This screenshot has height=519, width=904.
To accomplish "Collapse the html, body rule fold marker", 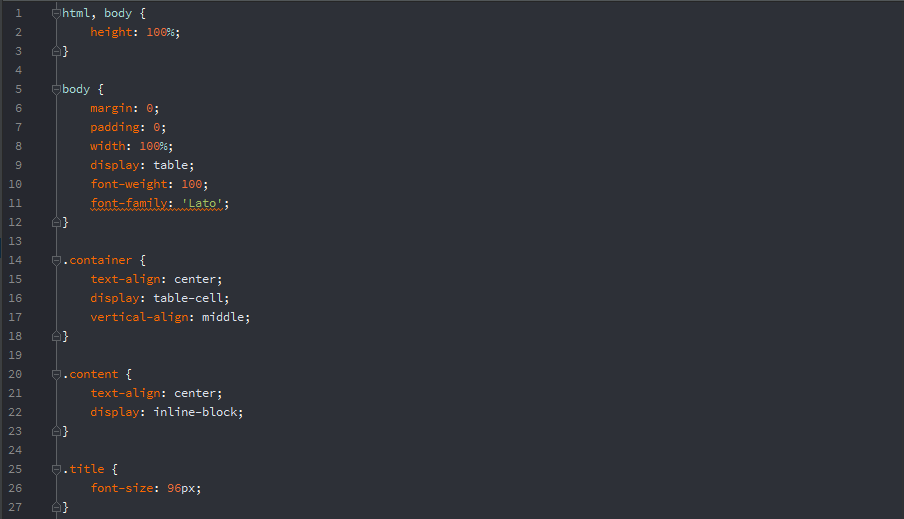I will [57, 13].
